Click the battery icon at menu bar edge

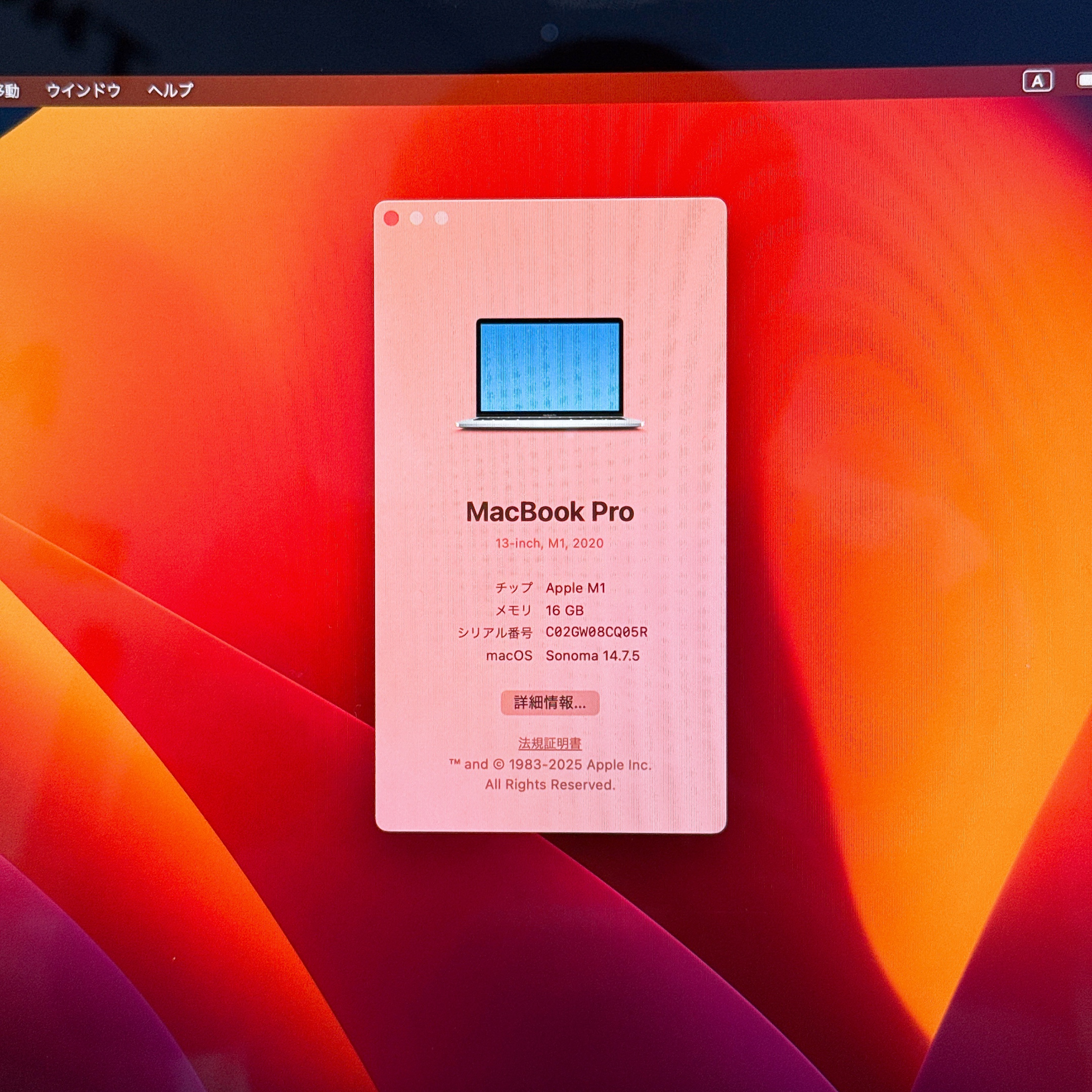pyautogui.click(x=1084, y=81)
